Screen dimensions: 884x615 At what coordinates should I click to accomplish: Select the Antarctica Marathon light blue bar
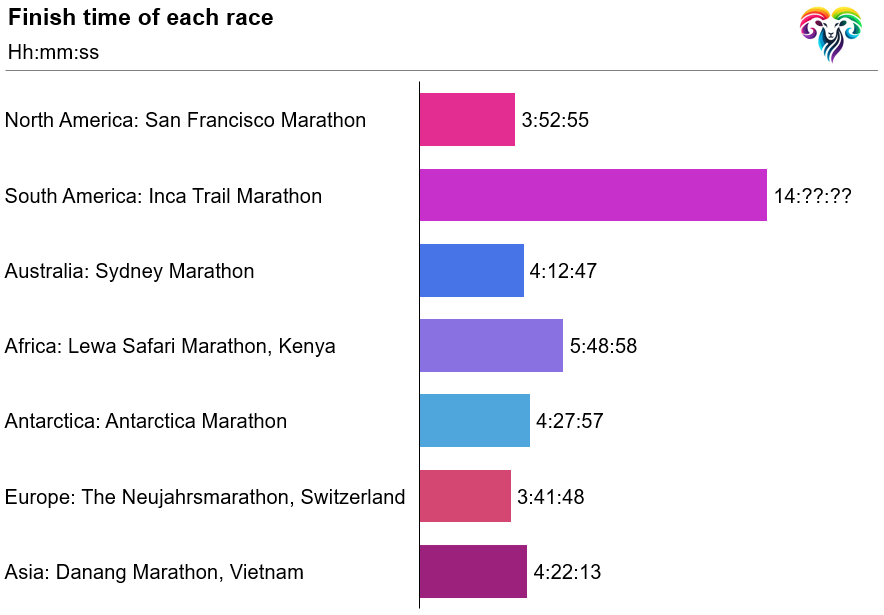click(474, 421)
